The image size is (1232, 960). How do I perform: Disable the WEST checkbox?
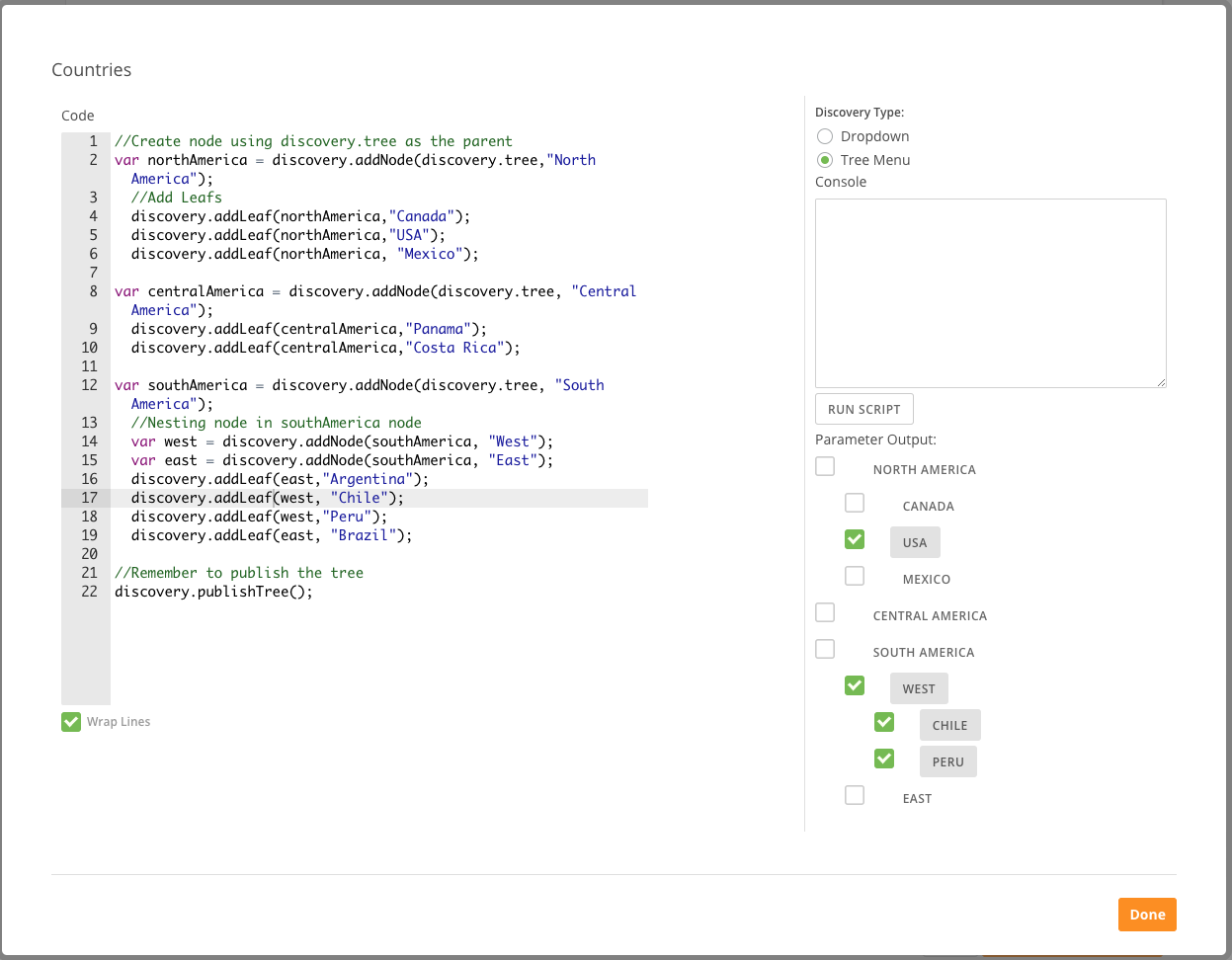point(855,685)
